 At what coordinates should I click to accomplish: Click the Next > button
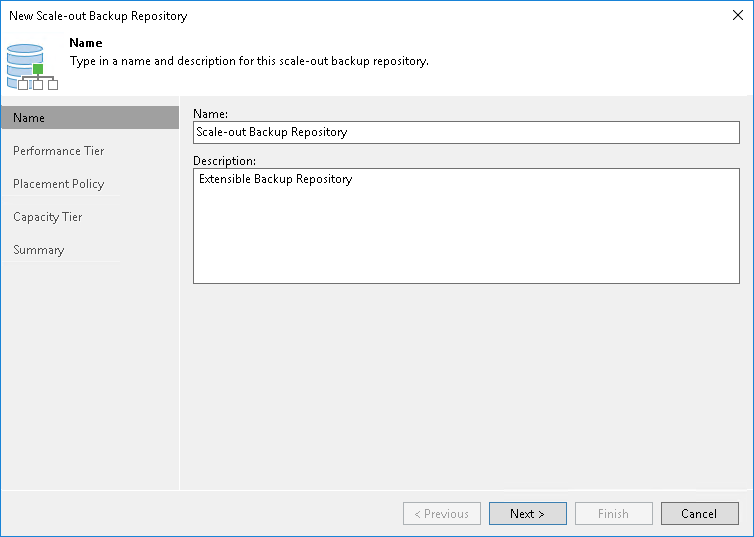tap(528, 513)
